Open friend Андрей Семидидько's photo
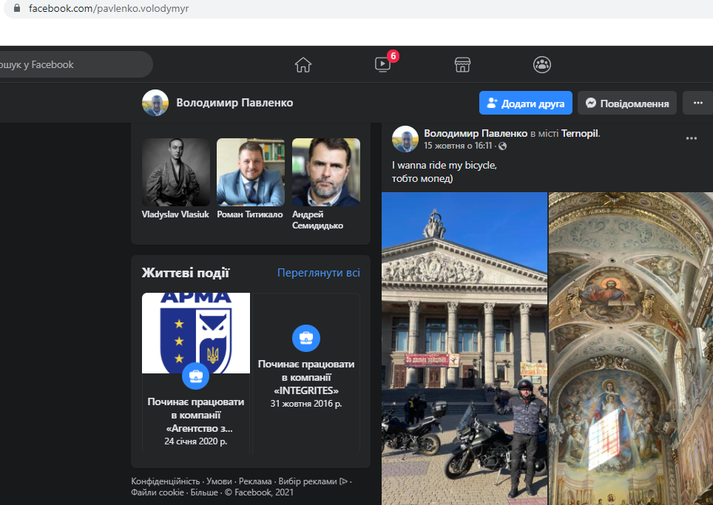Image resolution: width=713 pixels, height=505 pixels. click(x=325, y=172)
